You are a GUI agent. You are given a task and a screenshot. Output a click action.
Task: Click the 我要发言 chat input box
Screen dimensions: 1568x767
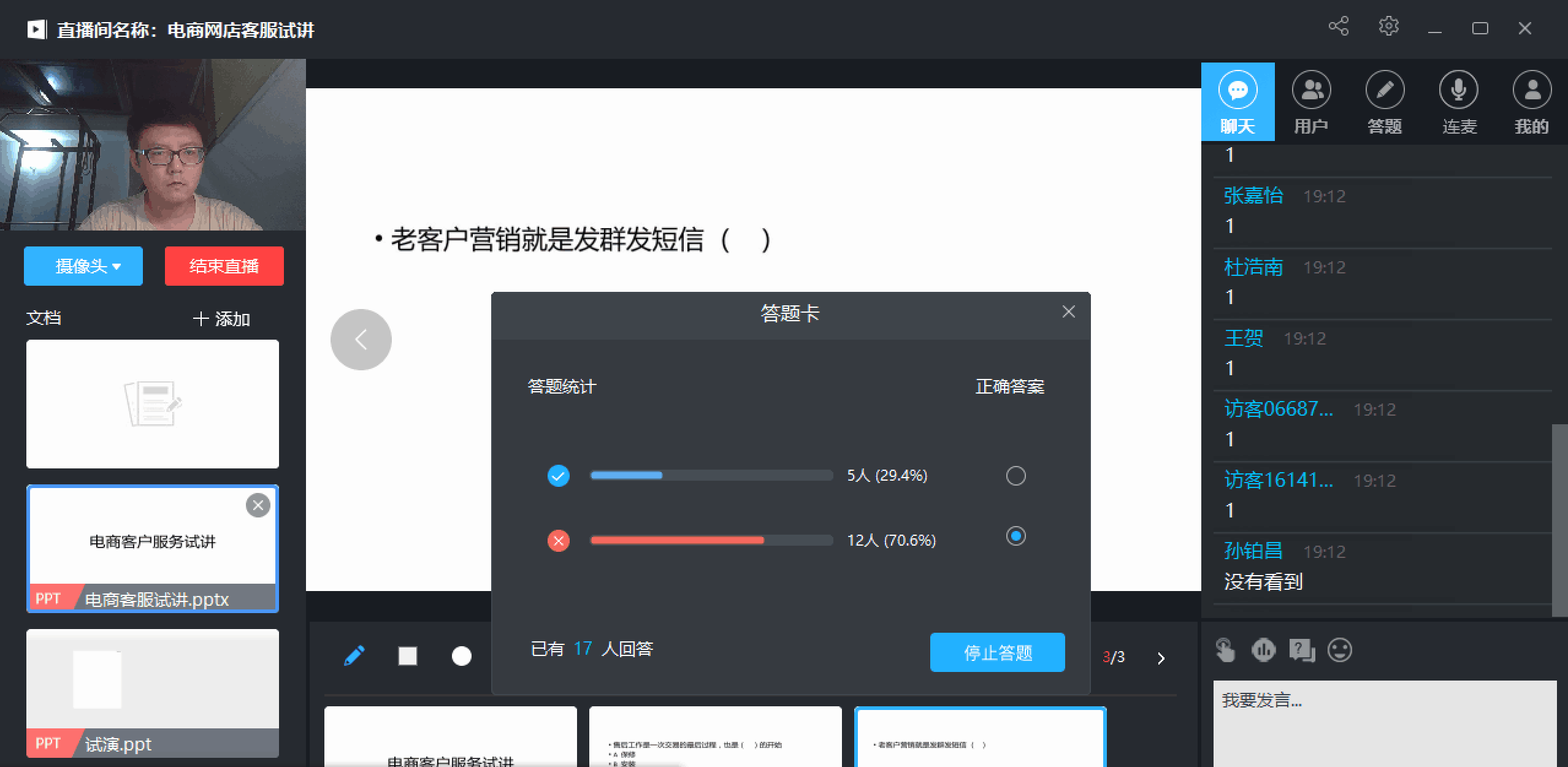(1384, 720)
